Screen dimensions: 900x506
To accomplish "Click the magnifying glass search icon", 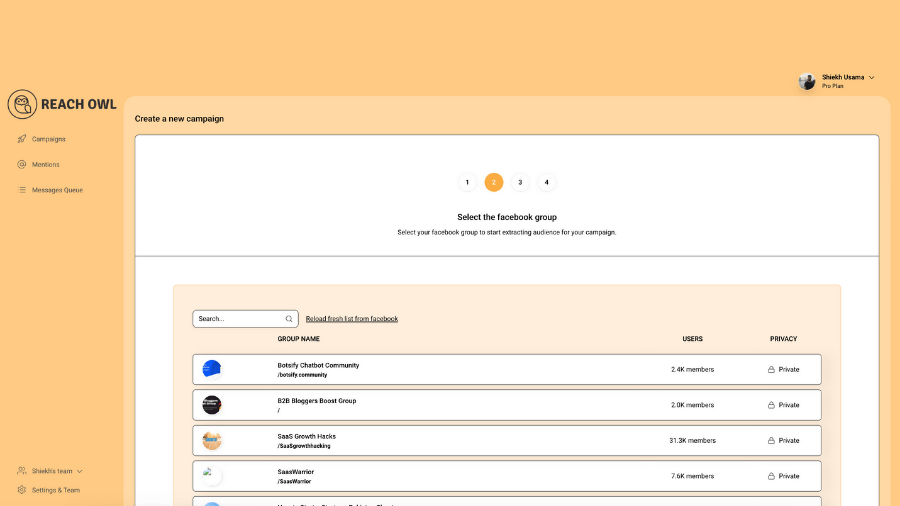I will point(289,319).
